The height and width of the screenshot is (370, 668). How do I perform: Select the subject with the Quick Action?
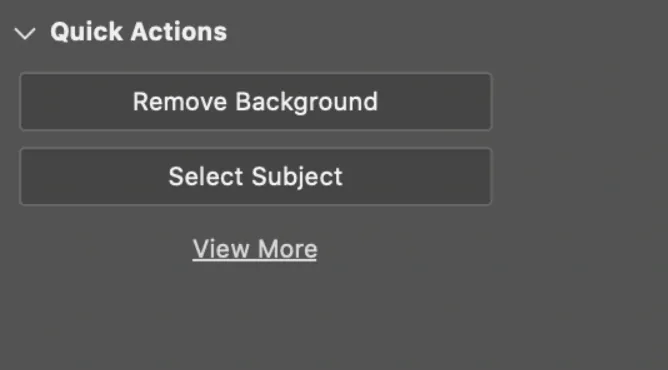pos(256,176)
